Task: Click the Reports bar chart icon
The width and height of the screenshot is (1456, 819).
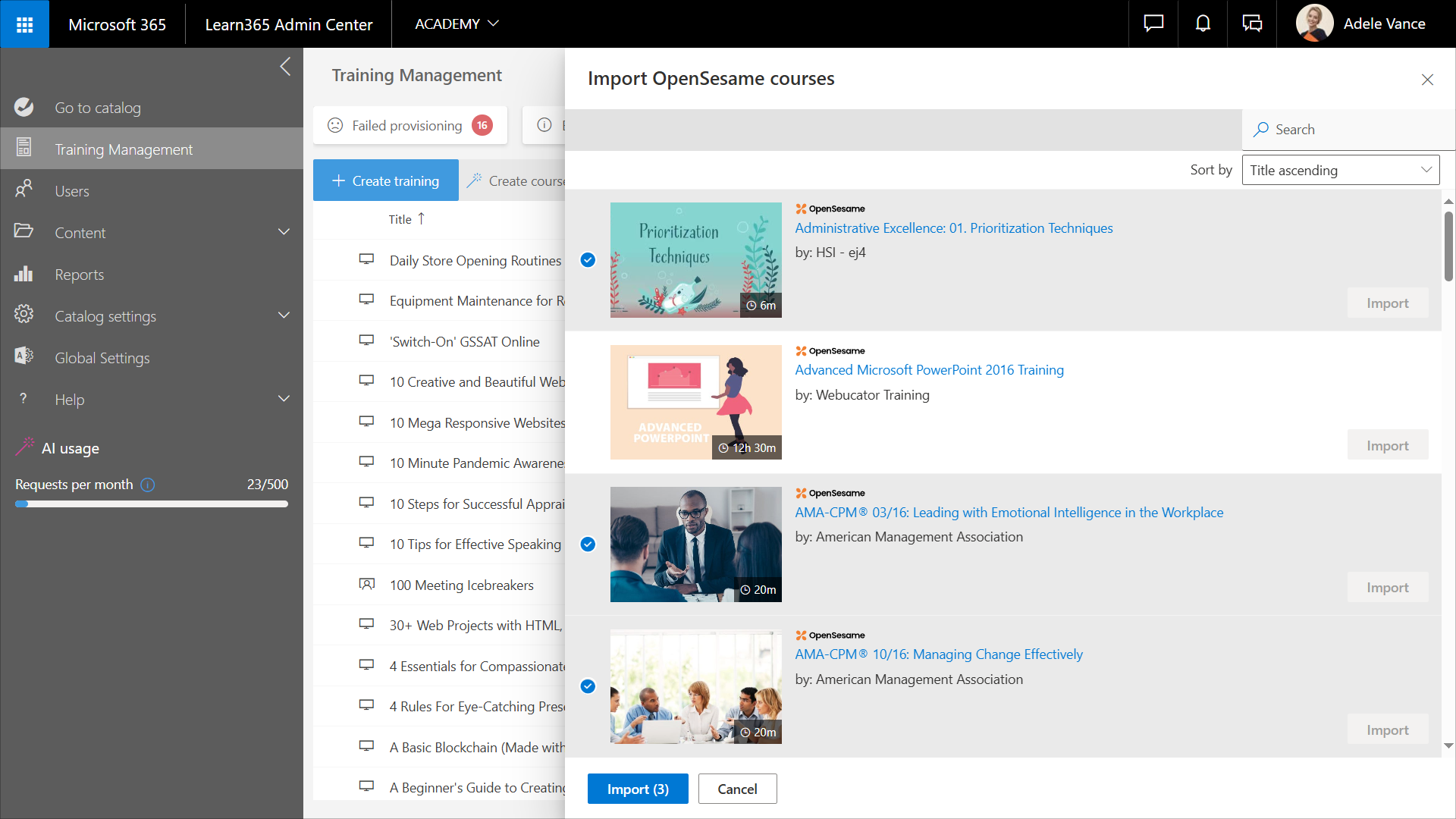Action: pos(24,274)
